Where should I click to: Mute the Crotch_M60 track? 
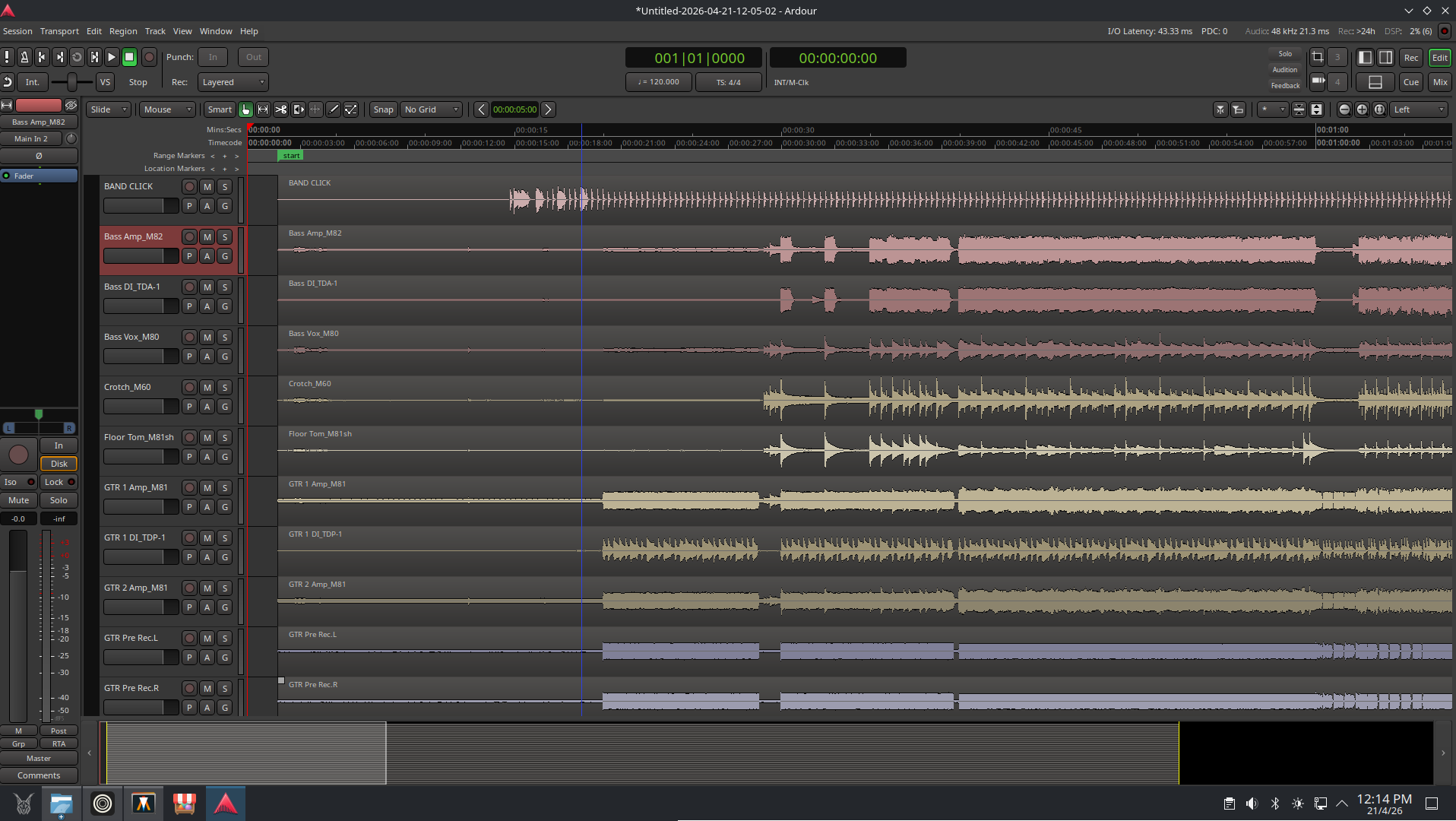point(207,388)
